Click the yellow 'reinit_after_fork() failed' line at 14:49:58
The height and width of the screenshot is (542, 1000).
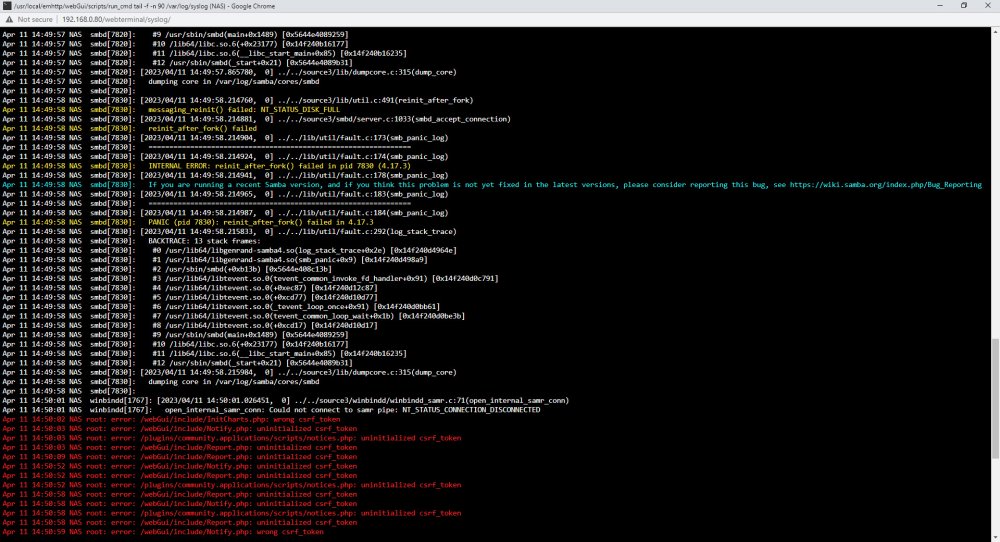click(129, 128)
